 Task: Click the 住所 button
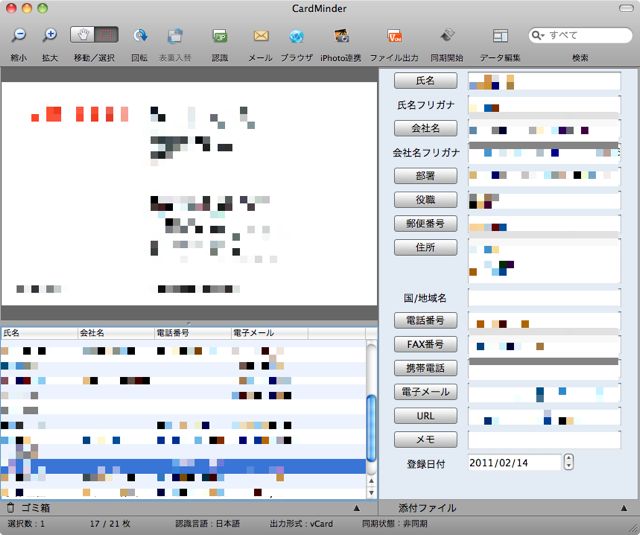pos(425,247)
